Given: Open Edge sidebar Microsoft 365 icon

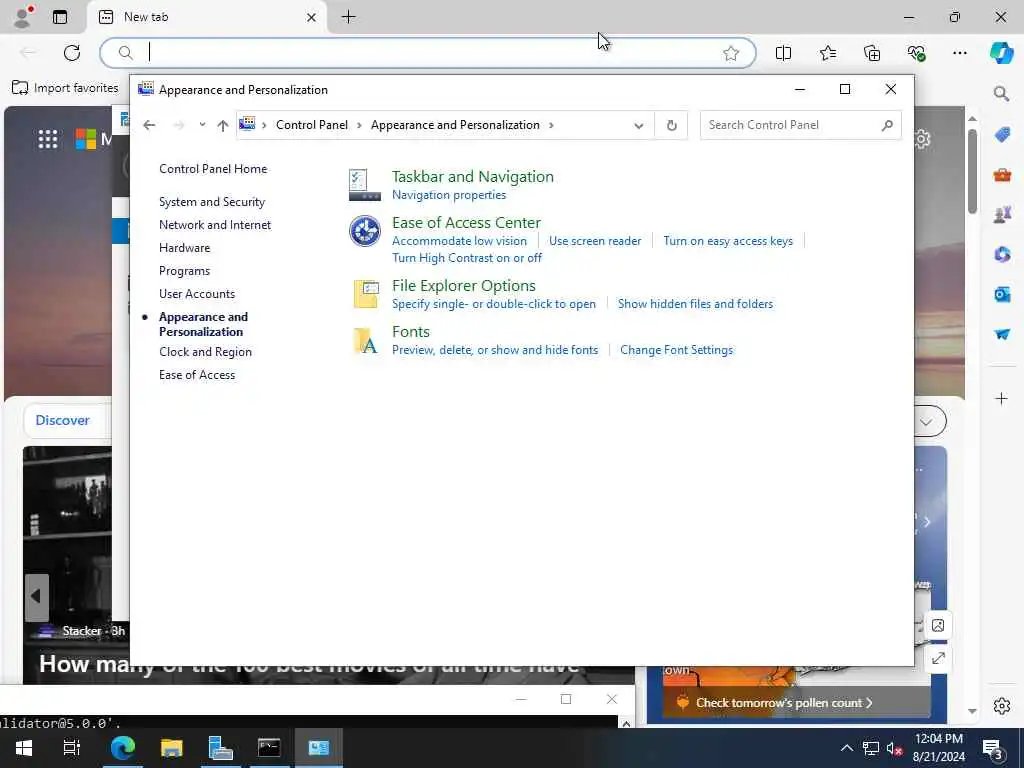Looking at the screenshot, I should [x=1002, y=254].
